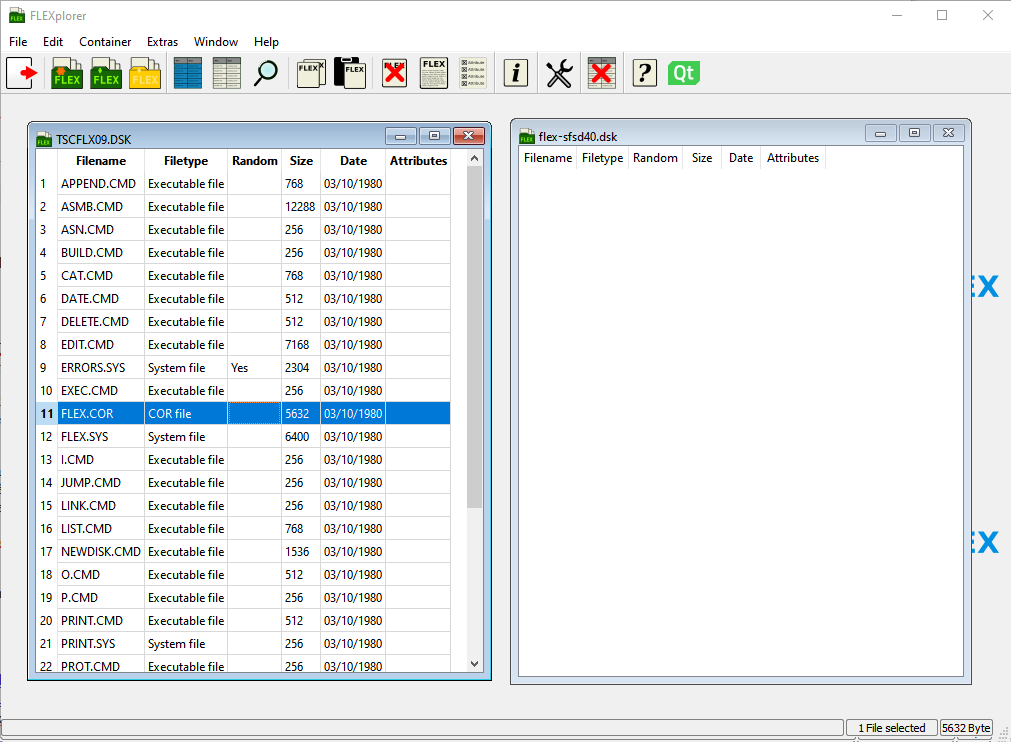Open the Edit menu

click(x=53, y=42)
